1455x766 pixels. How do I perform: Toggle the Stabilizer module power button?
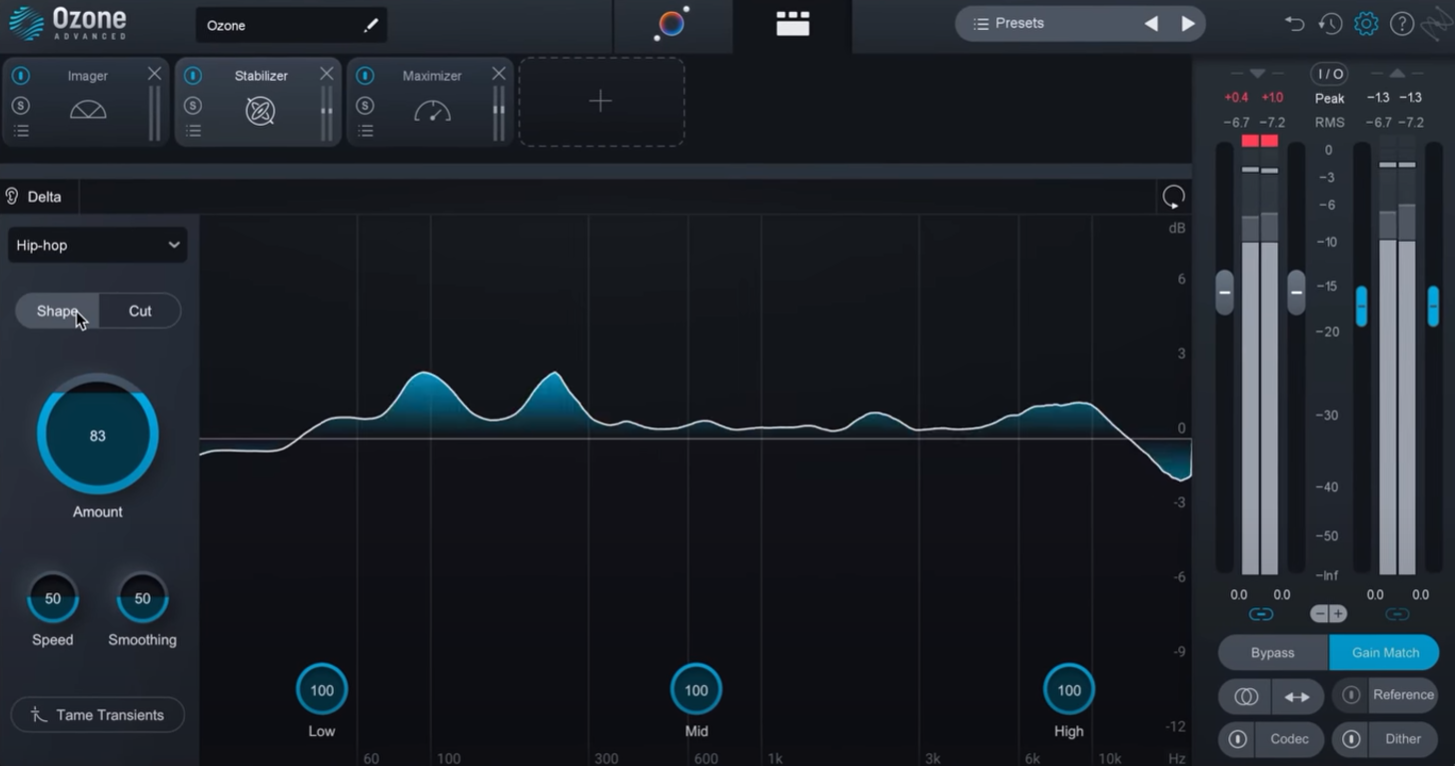pyautogui.click(x=193, y=76)
